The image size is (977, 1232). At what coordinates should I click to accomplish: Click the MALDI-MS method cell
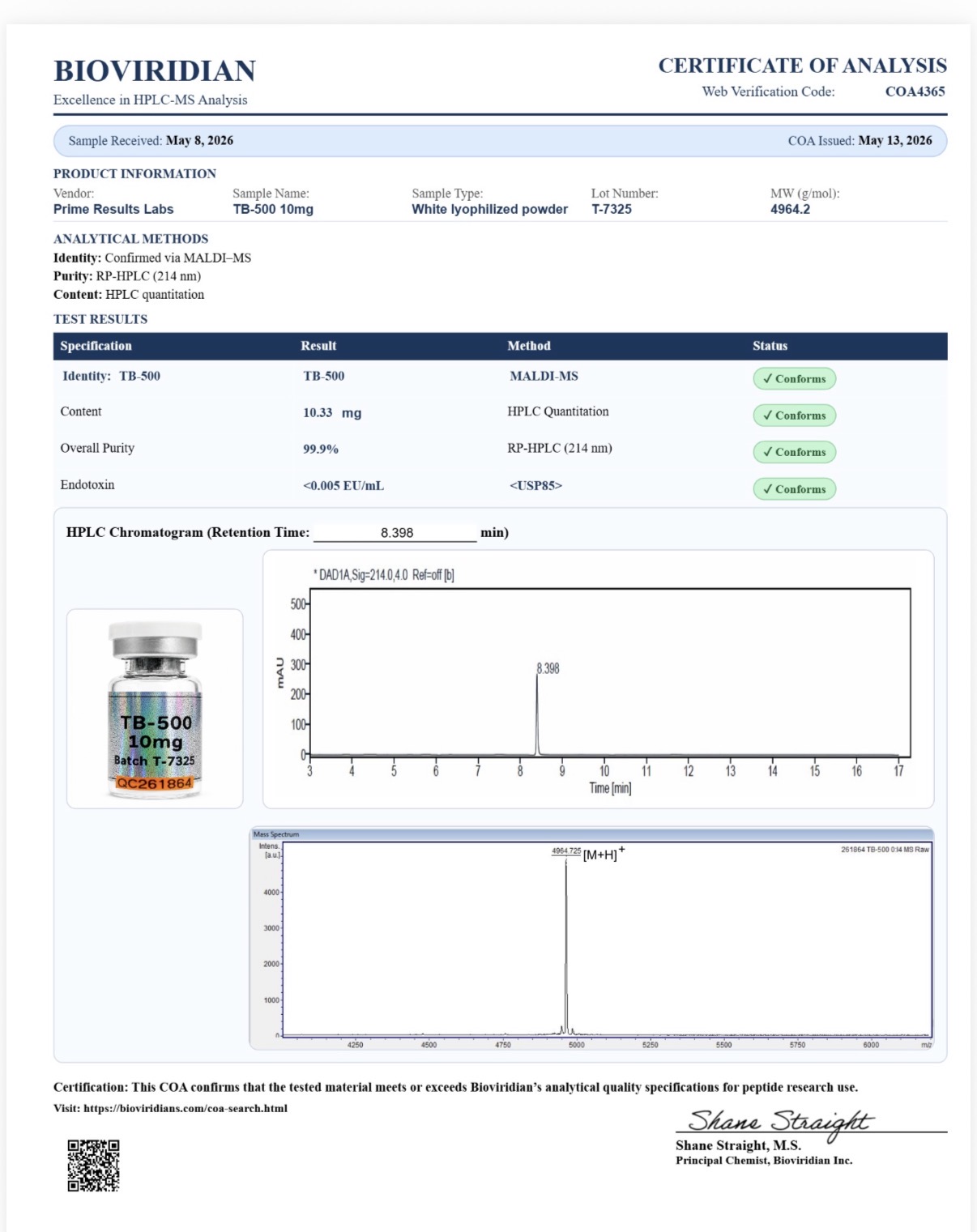pos(544,376)
